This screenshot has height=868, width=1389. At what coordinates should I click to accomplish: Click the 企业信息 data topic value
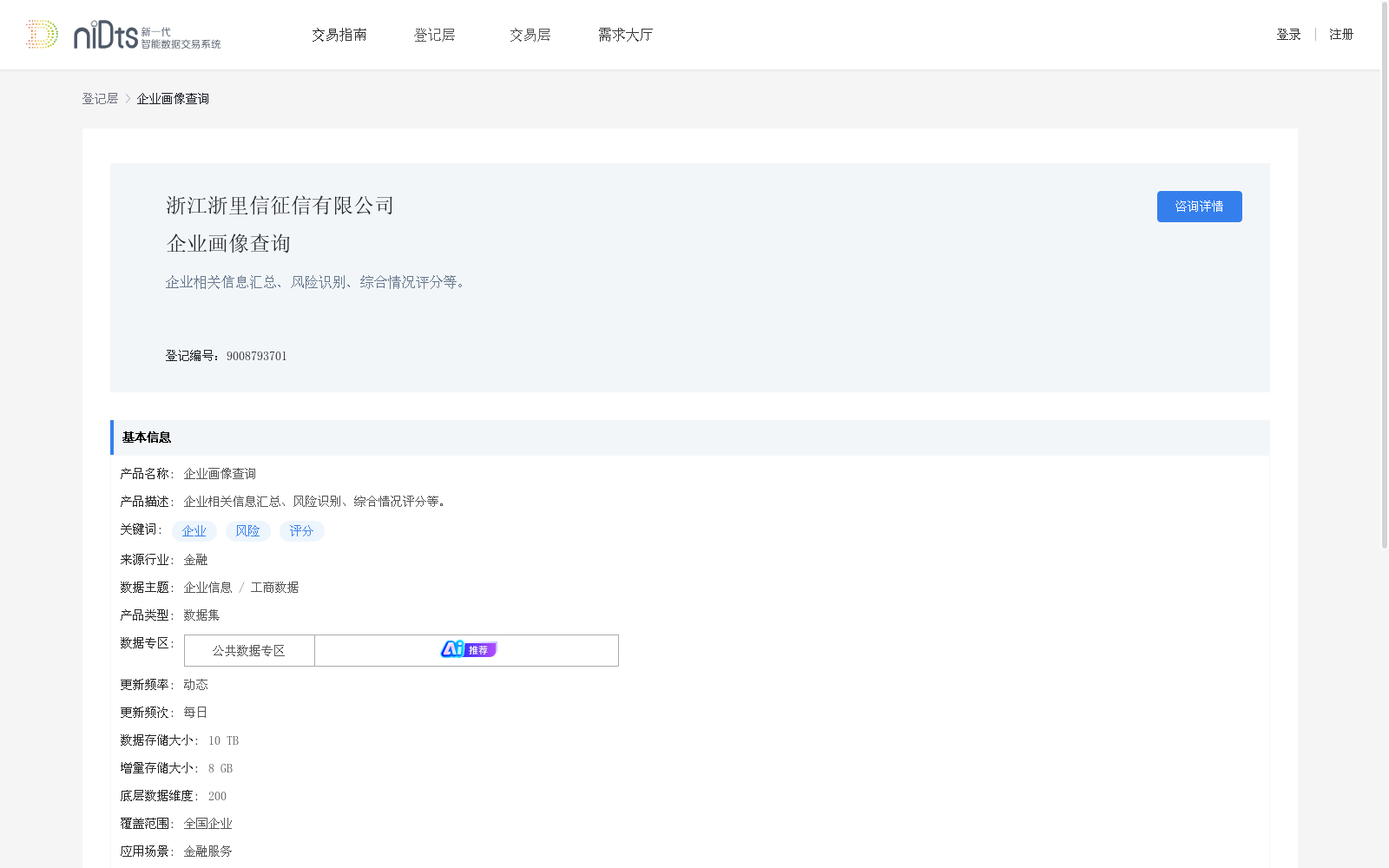[207, 588]
